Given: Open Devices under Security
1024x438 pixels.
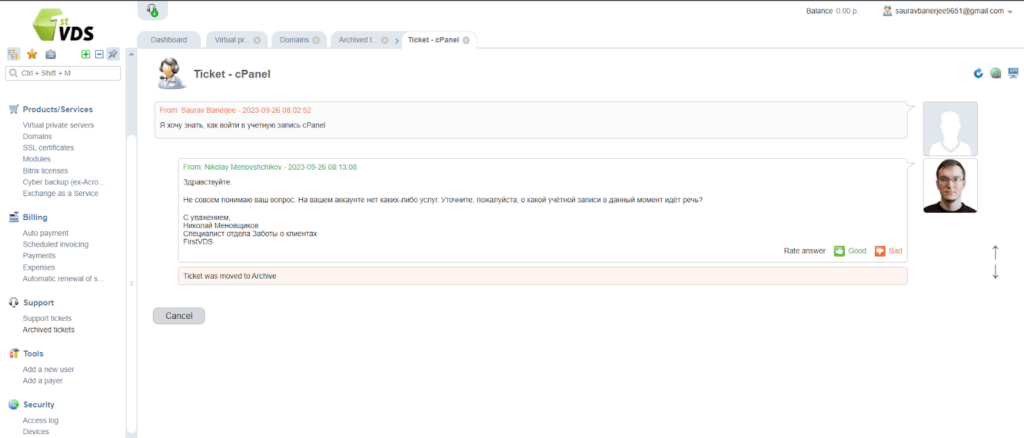Looking at the screenshot, I should pyautogui.click(x=36, y=431).
